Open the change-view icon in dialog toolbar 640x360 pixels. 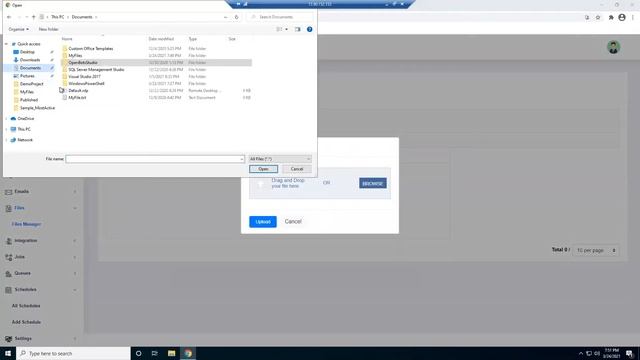279,29
